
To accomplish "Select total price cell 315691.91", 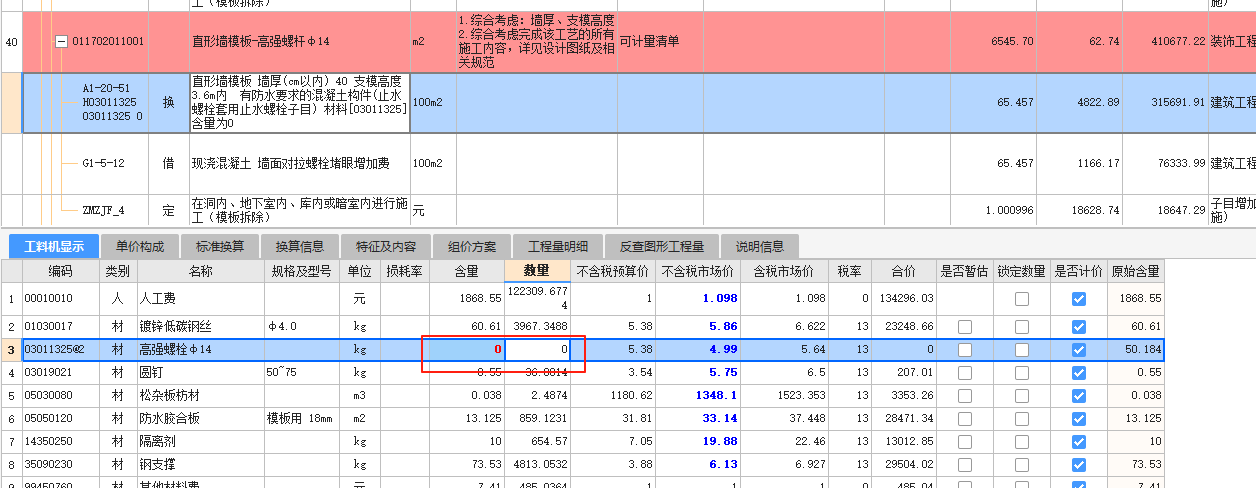I will (x=1164, y=102).
